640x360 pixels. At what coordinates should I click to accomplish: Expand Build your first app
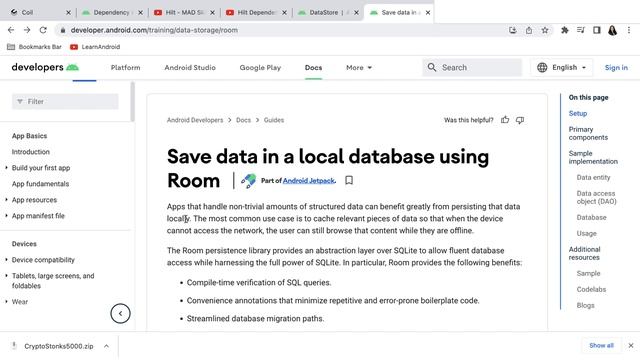click(x=6, y=168)
